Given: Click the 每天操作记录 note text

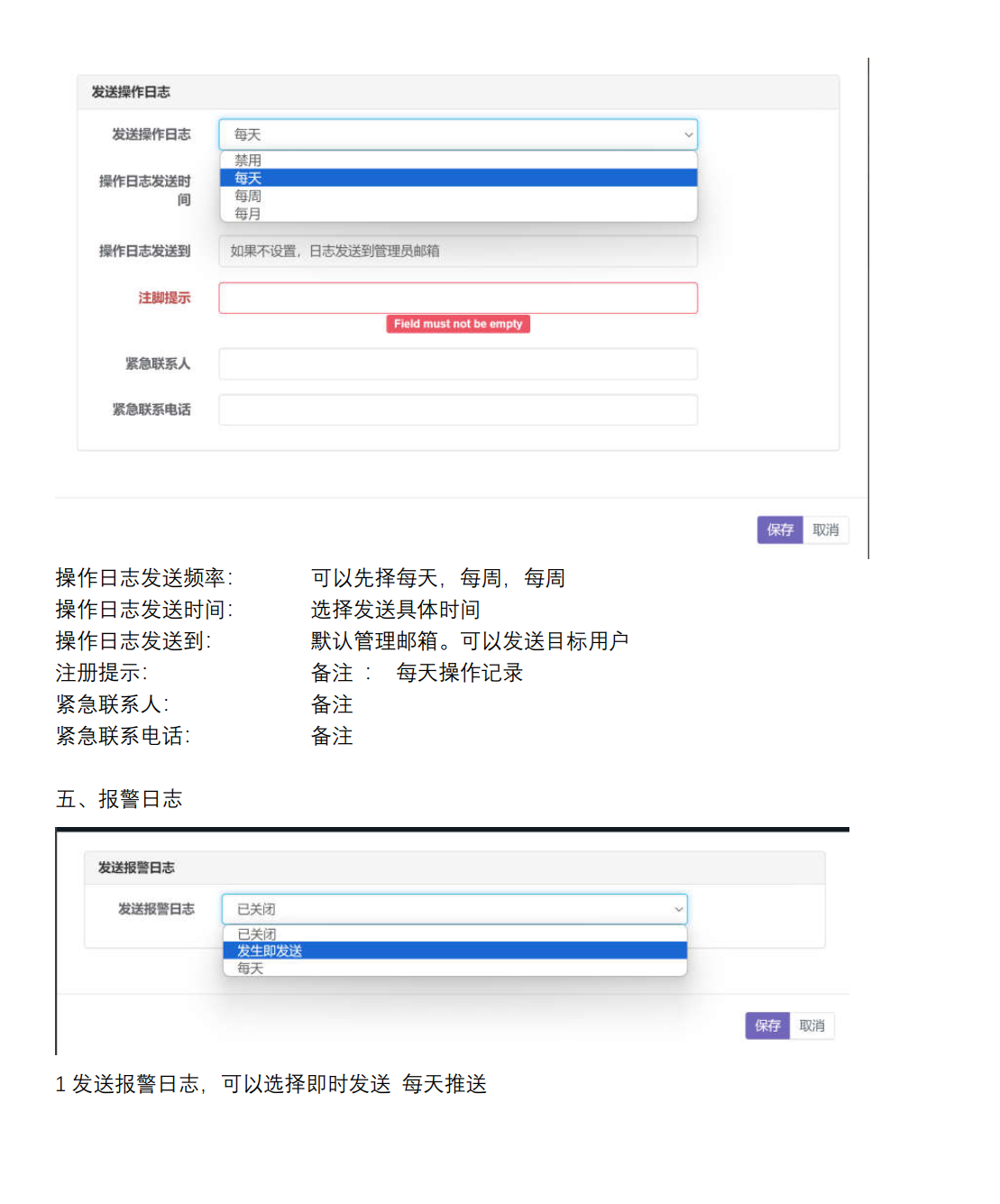Looking at the screenshot, I should coord(460,673).
